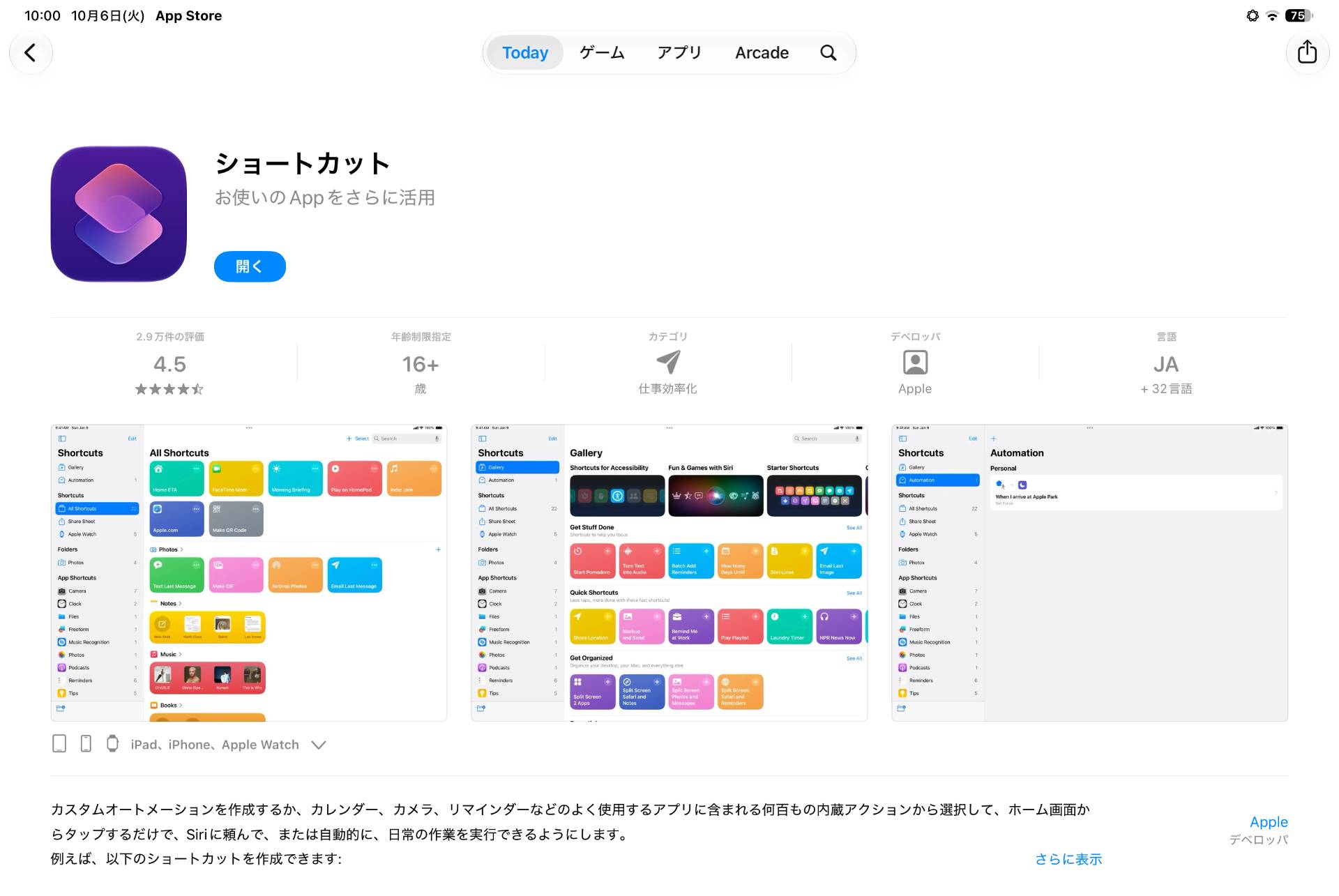Tap the 4.5 rating value

pyautogui.click(x=169, y=364)
